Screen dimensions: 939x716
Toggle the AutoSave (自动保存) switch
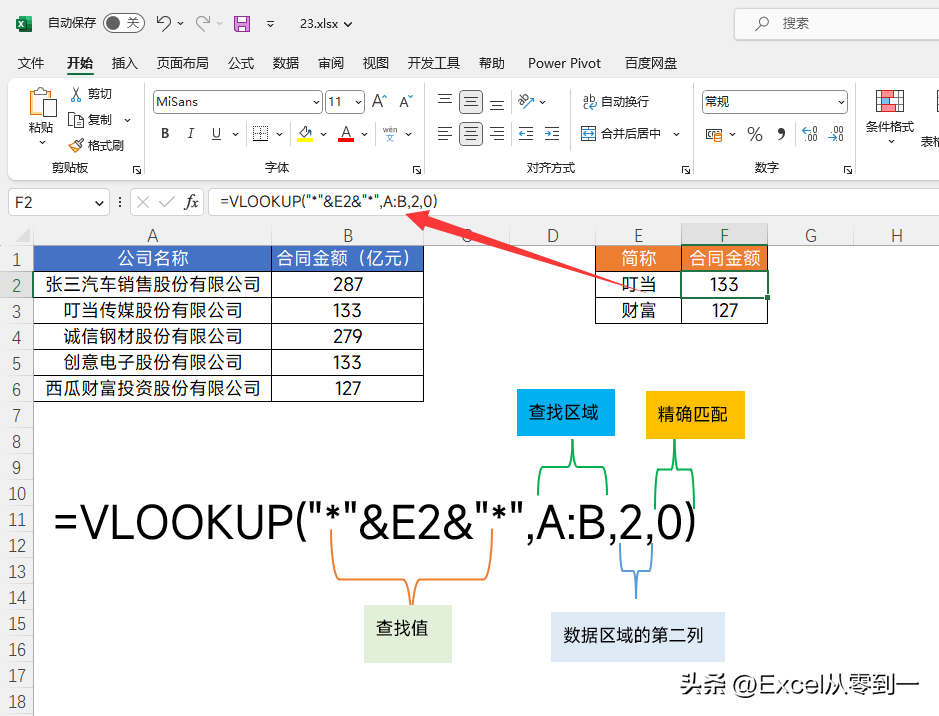pyautogui.click(x=124, y=23)
